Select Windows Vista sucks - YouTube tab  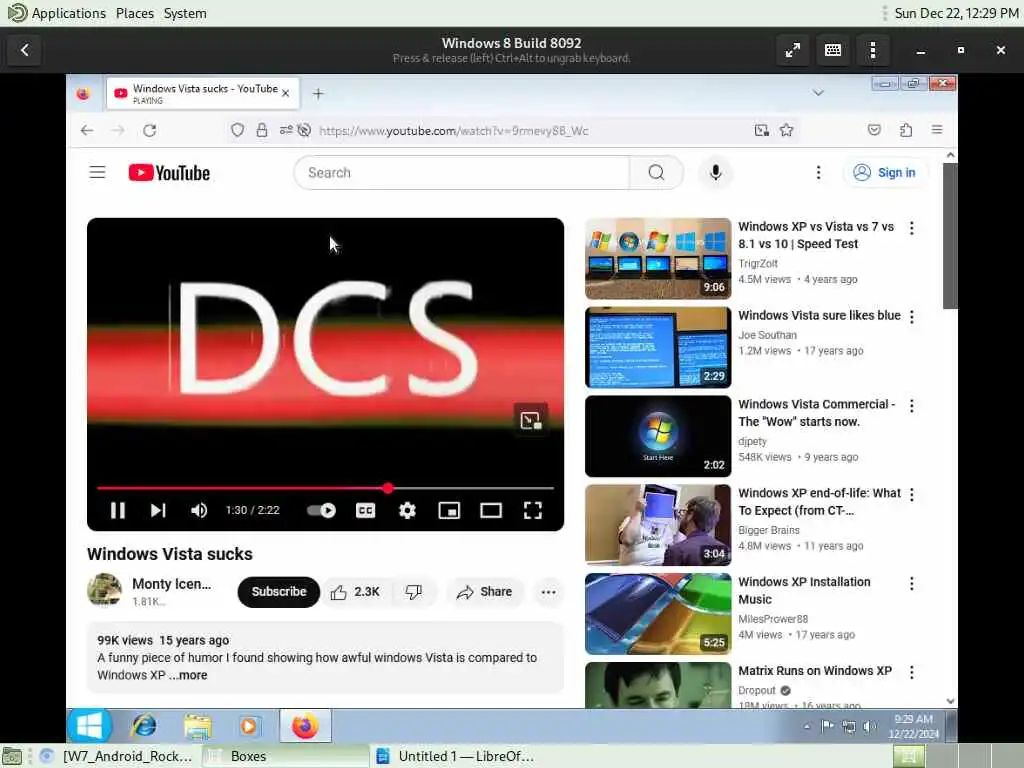click(x=202, y=93)
